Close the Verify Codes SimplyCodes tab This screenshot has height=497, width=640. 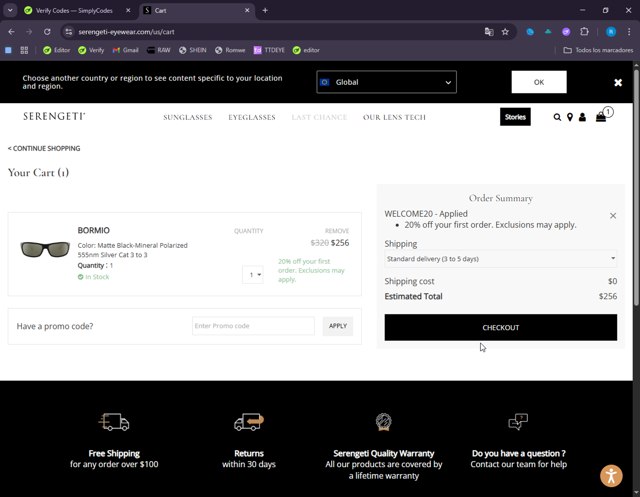[128, 11]
